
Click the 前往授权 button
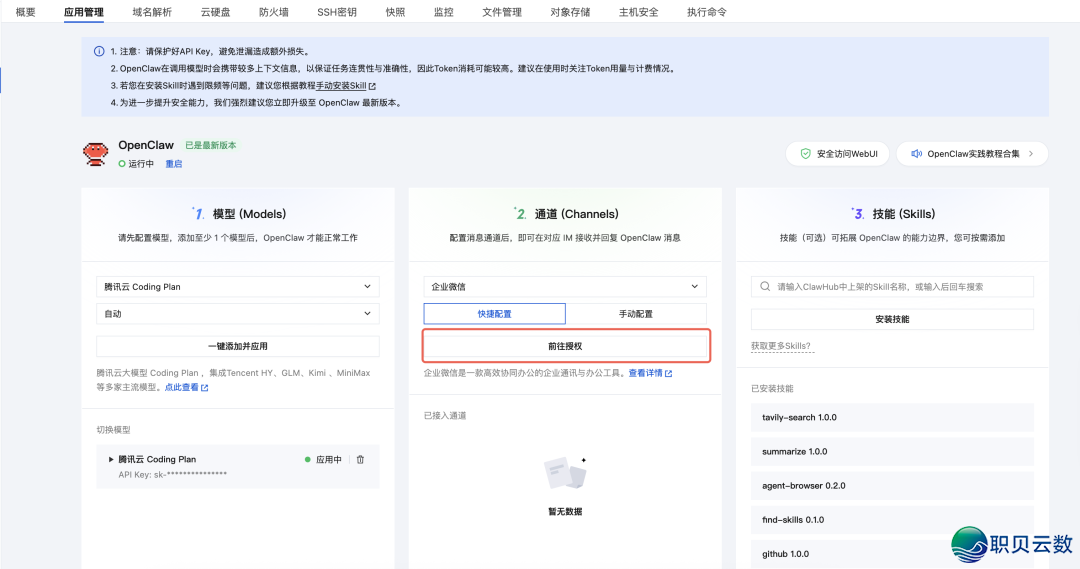(565, 346)
